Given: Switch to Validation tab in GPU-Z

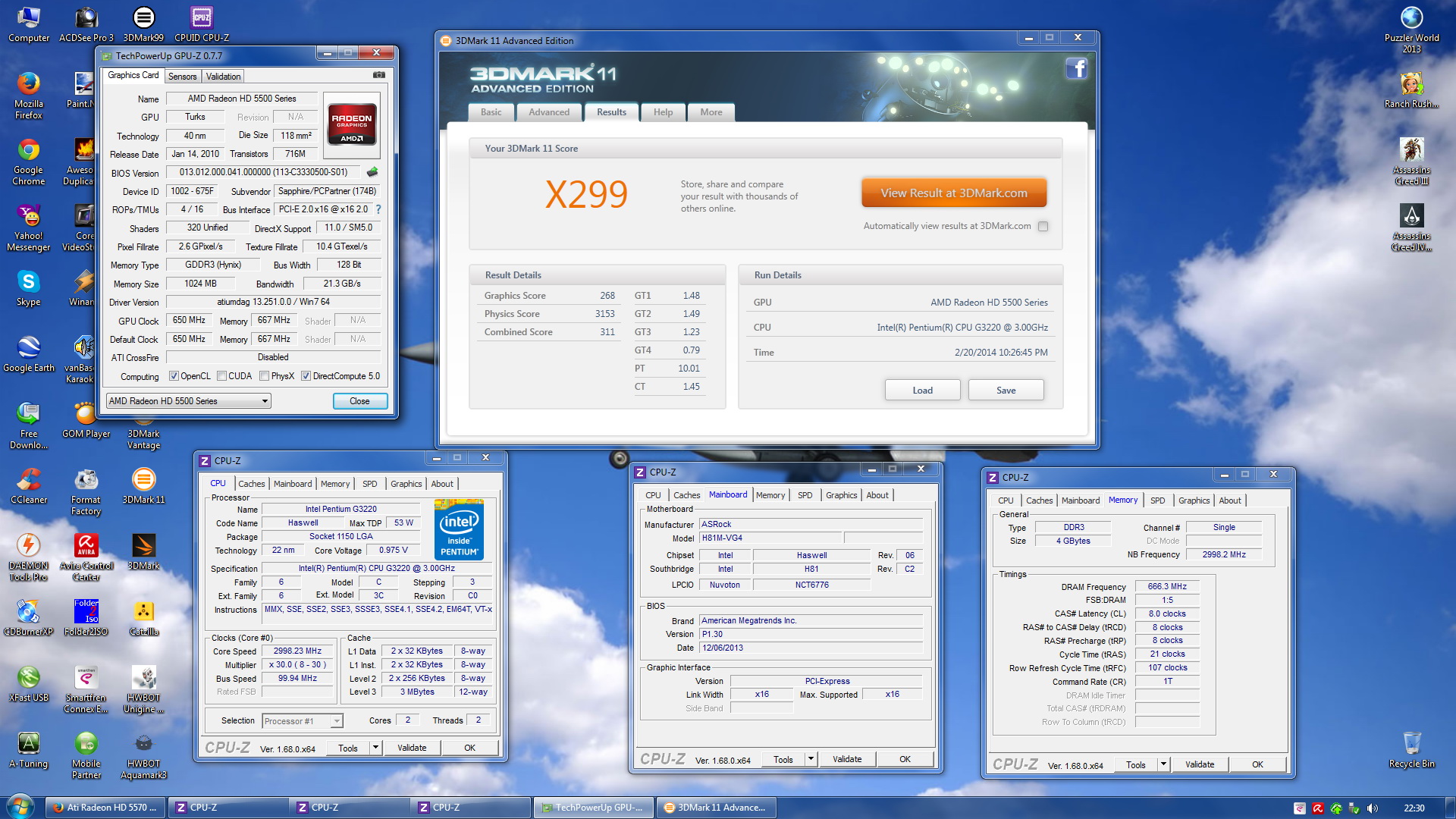Looking at the screenshot, I should (x=223, y=77).
